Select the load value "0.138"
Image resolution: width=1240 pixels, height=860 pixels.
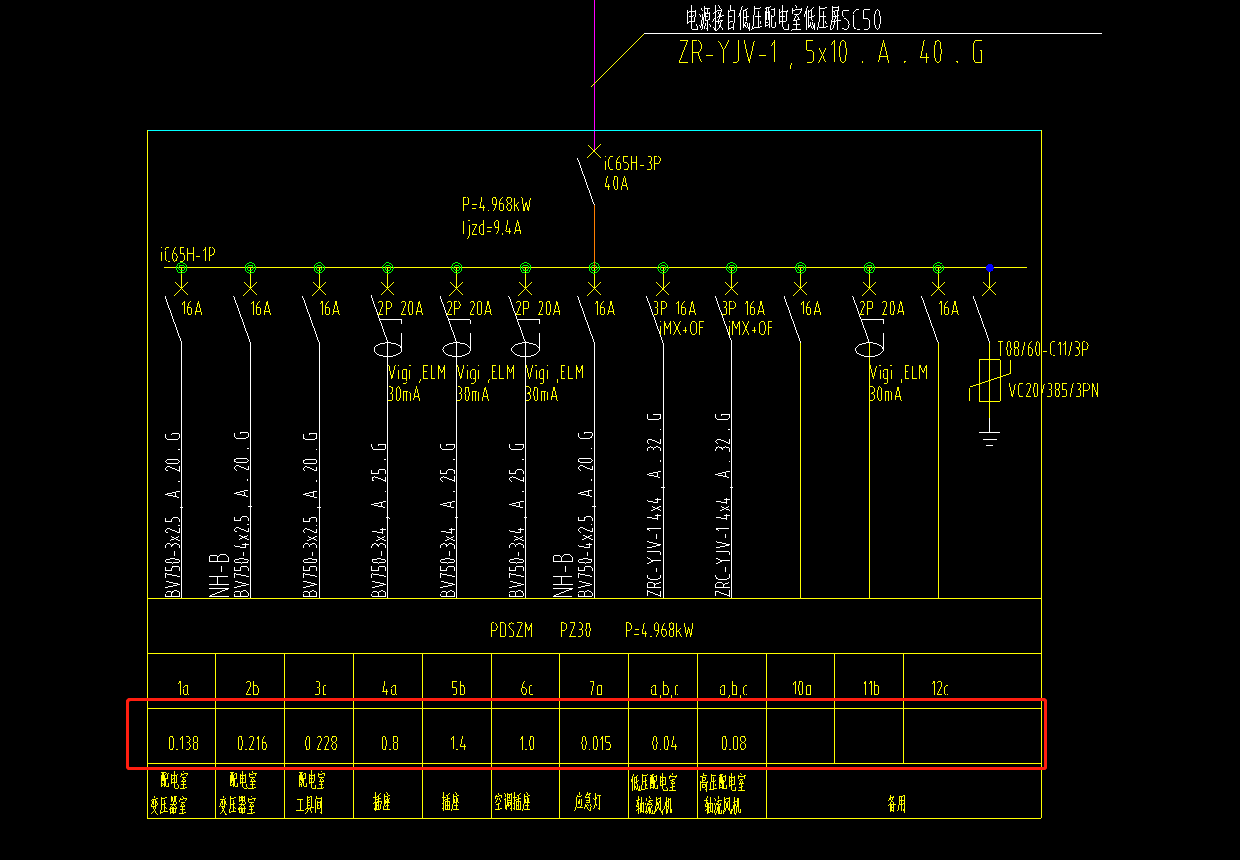pyautogui.click(x=183, y=744)
